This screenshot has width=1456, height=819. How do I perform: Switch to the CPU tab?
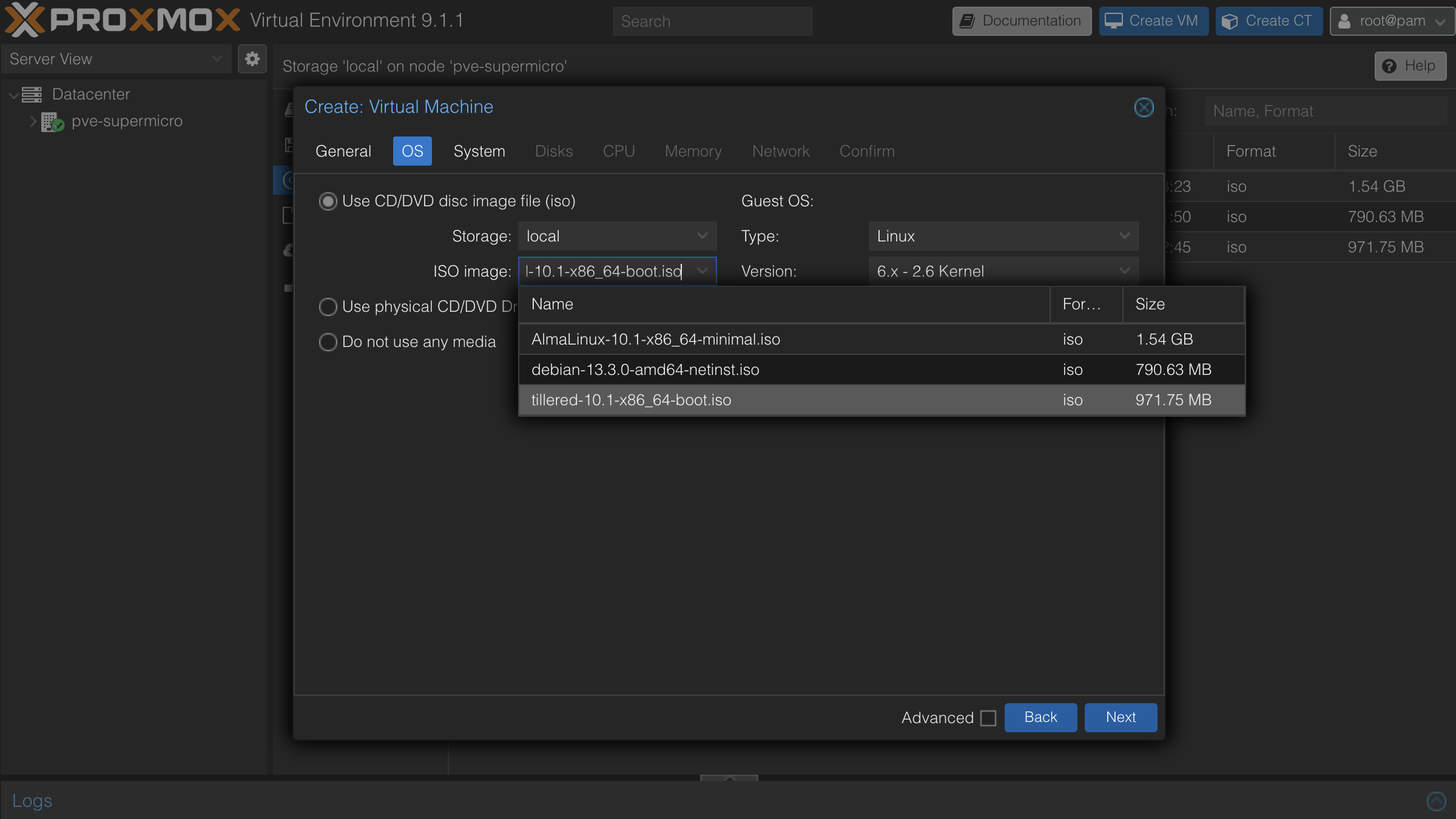click(619, 151)
